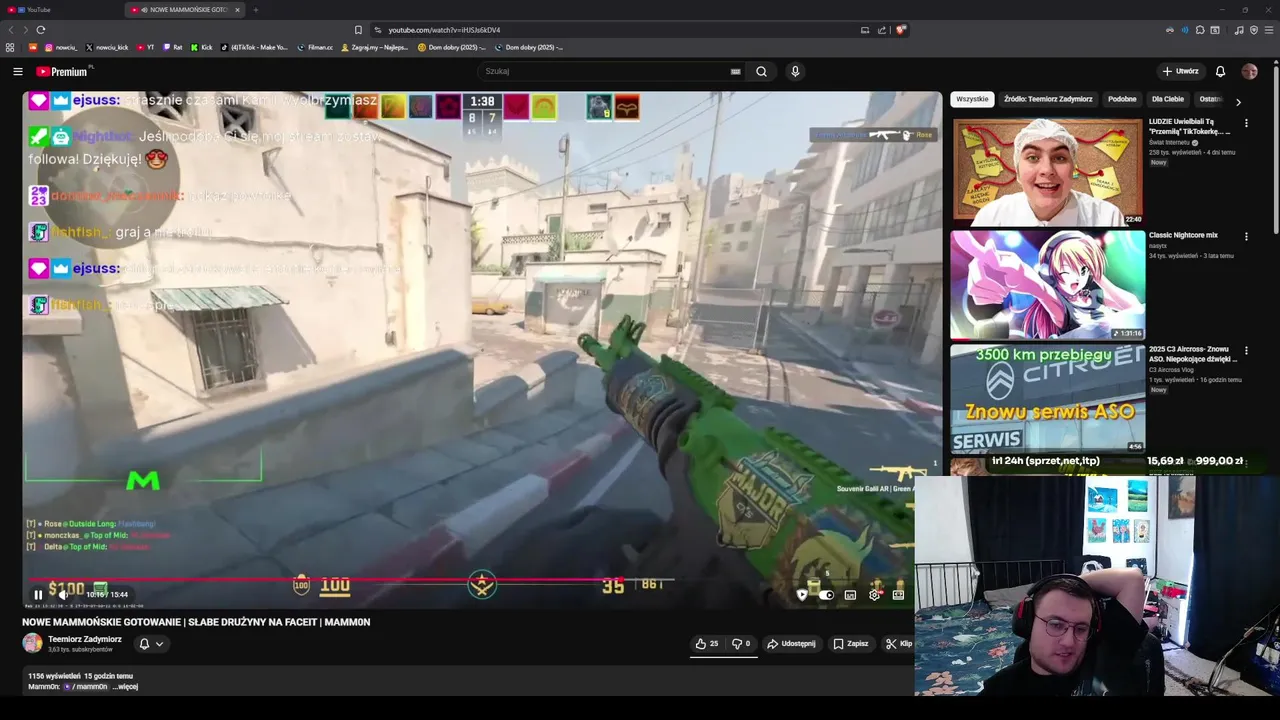
Task: Create clip with Klip button
Action: pyautogui.click(x=898, y=644)
